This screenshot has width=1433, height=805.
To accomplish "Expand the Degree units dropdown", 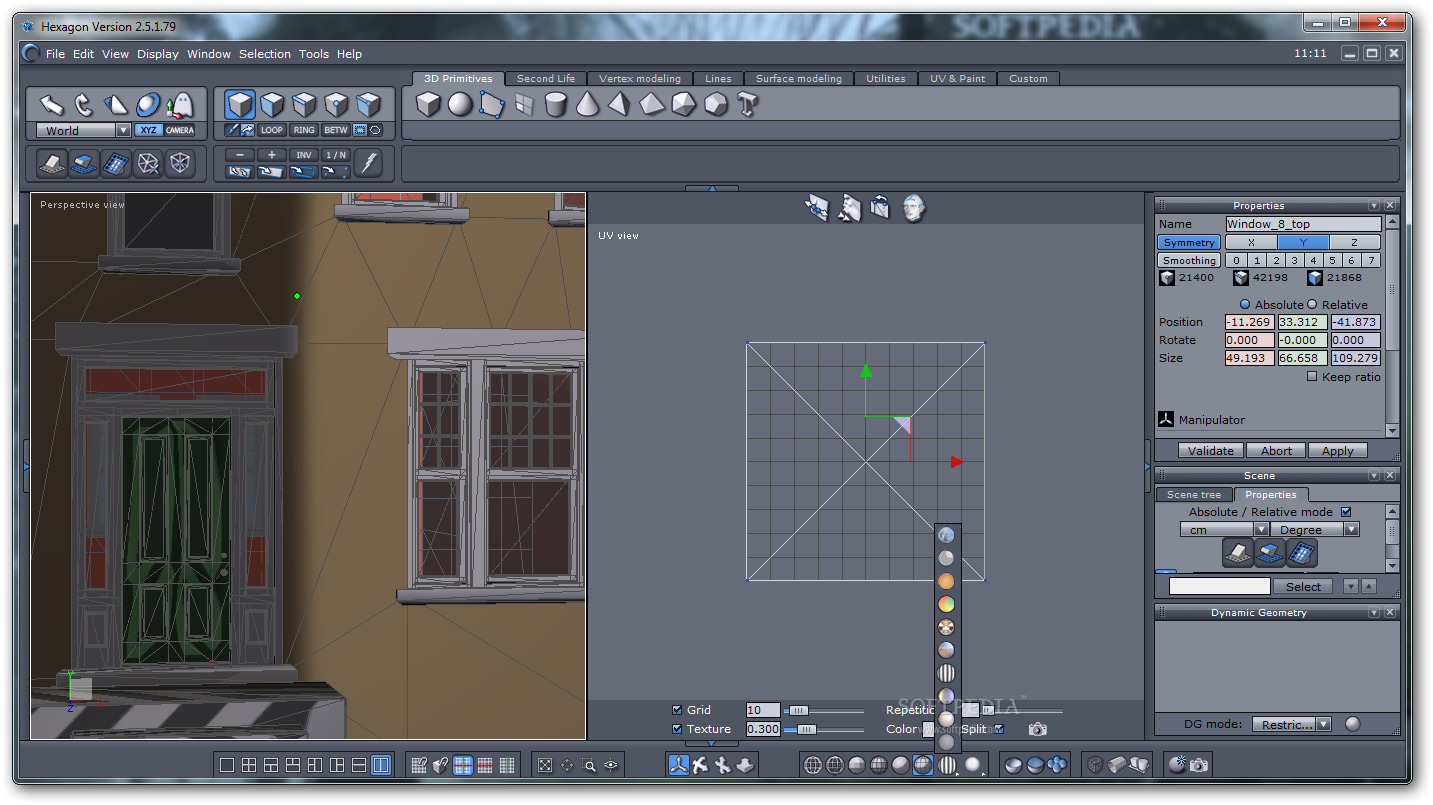I will point(1351,530).
